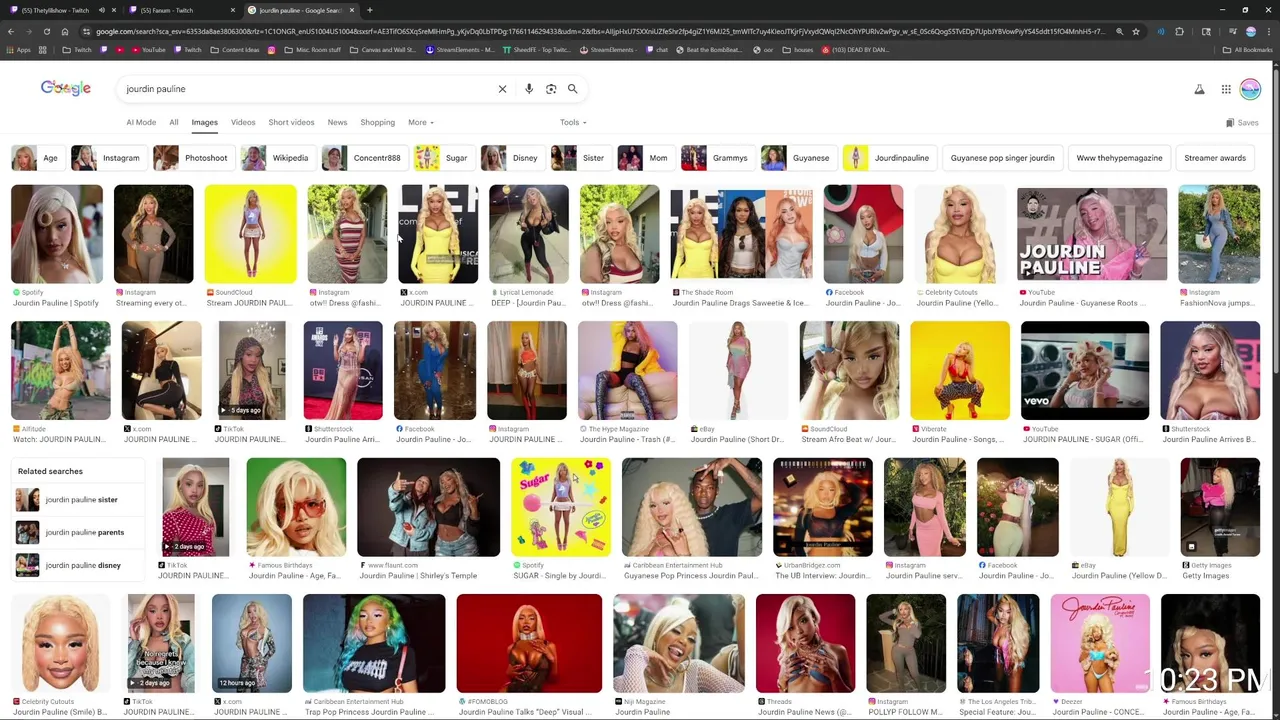
Task: Open the Saves bookmark link
Action: click(1242, 123)
